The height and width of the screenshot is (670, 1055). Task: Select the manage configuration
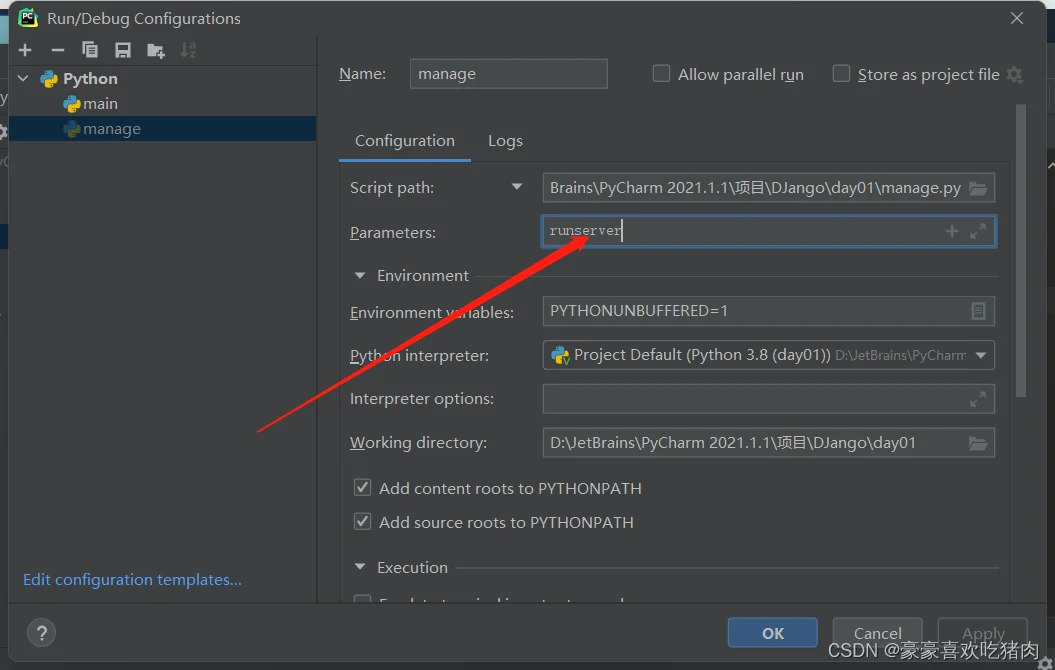pyautogui.click(x=162, y=128)
